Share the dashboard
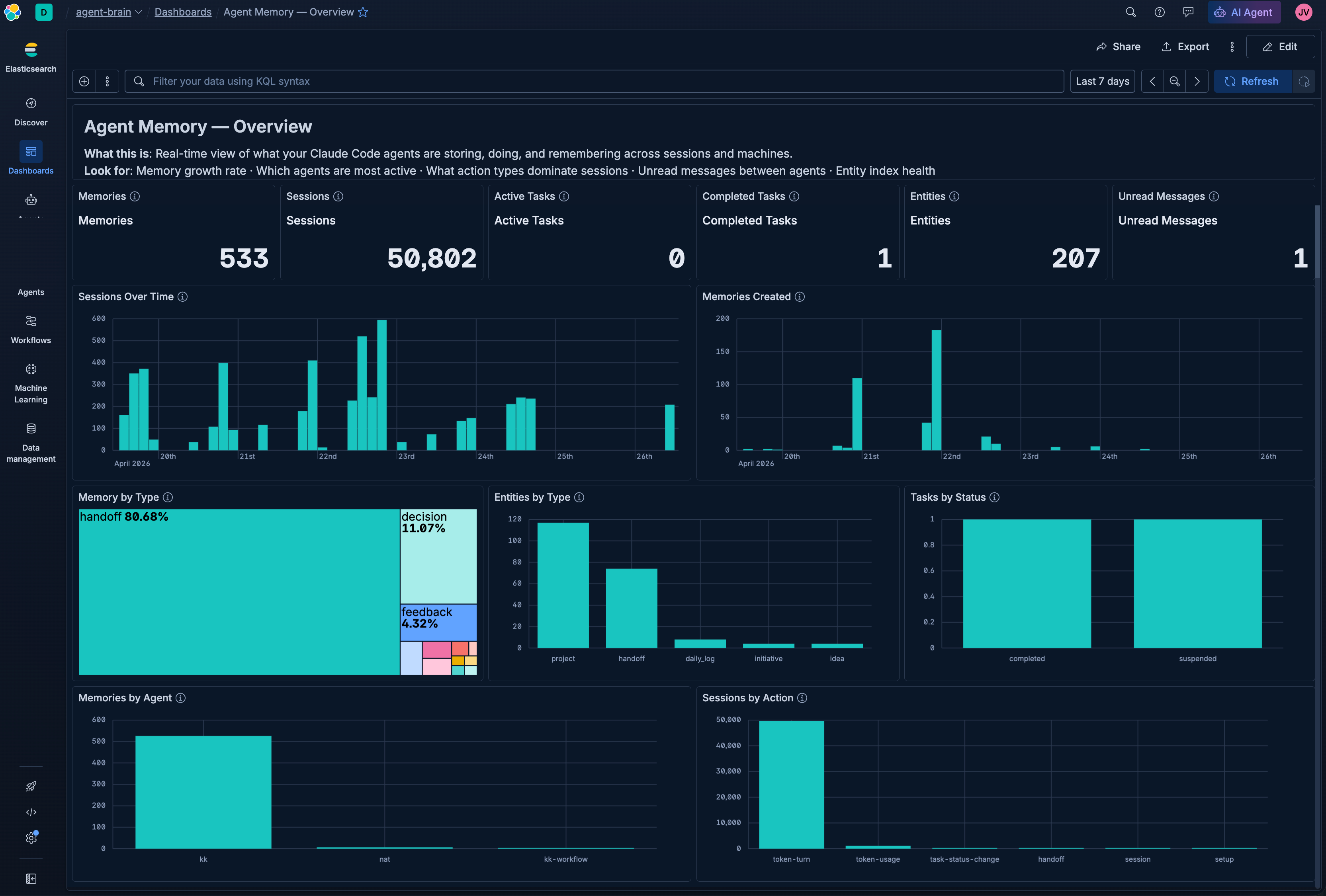Screen dimensions: 1326x896 click(x=1118, y=47)
